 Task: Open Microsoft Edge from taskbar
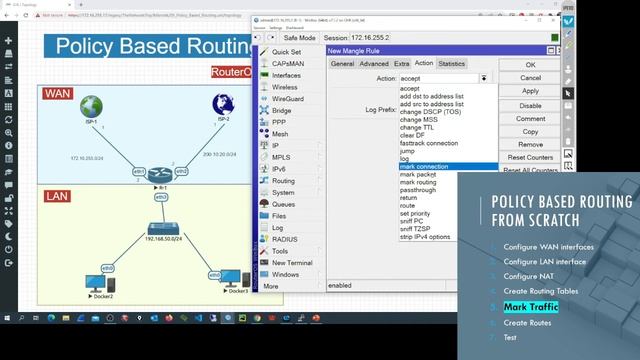point(51,318)
